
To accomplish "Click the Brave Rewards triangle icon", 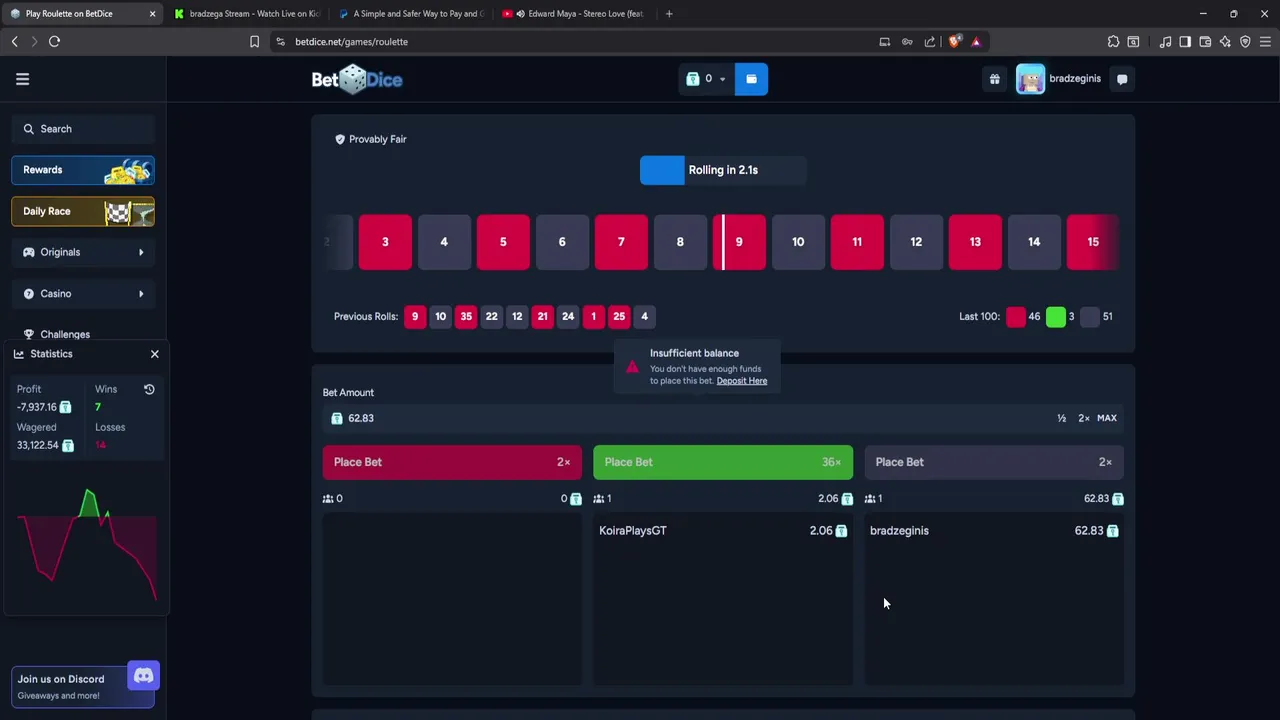I will click(976, 41).
